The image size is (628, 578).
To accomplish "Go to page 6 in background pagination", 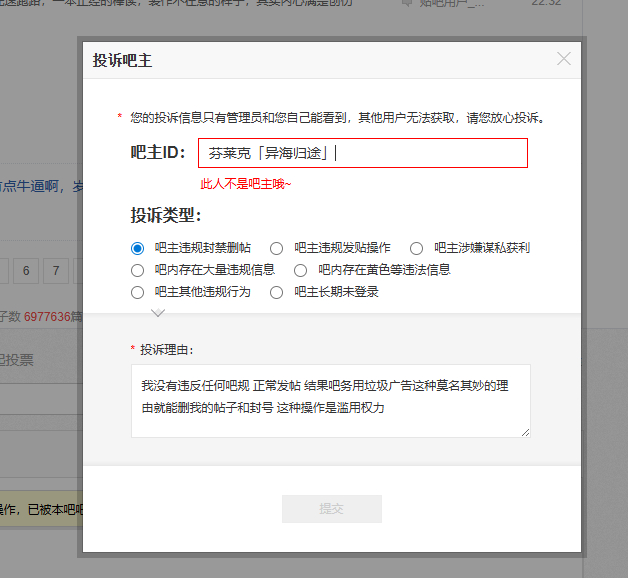I will 26,271.
